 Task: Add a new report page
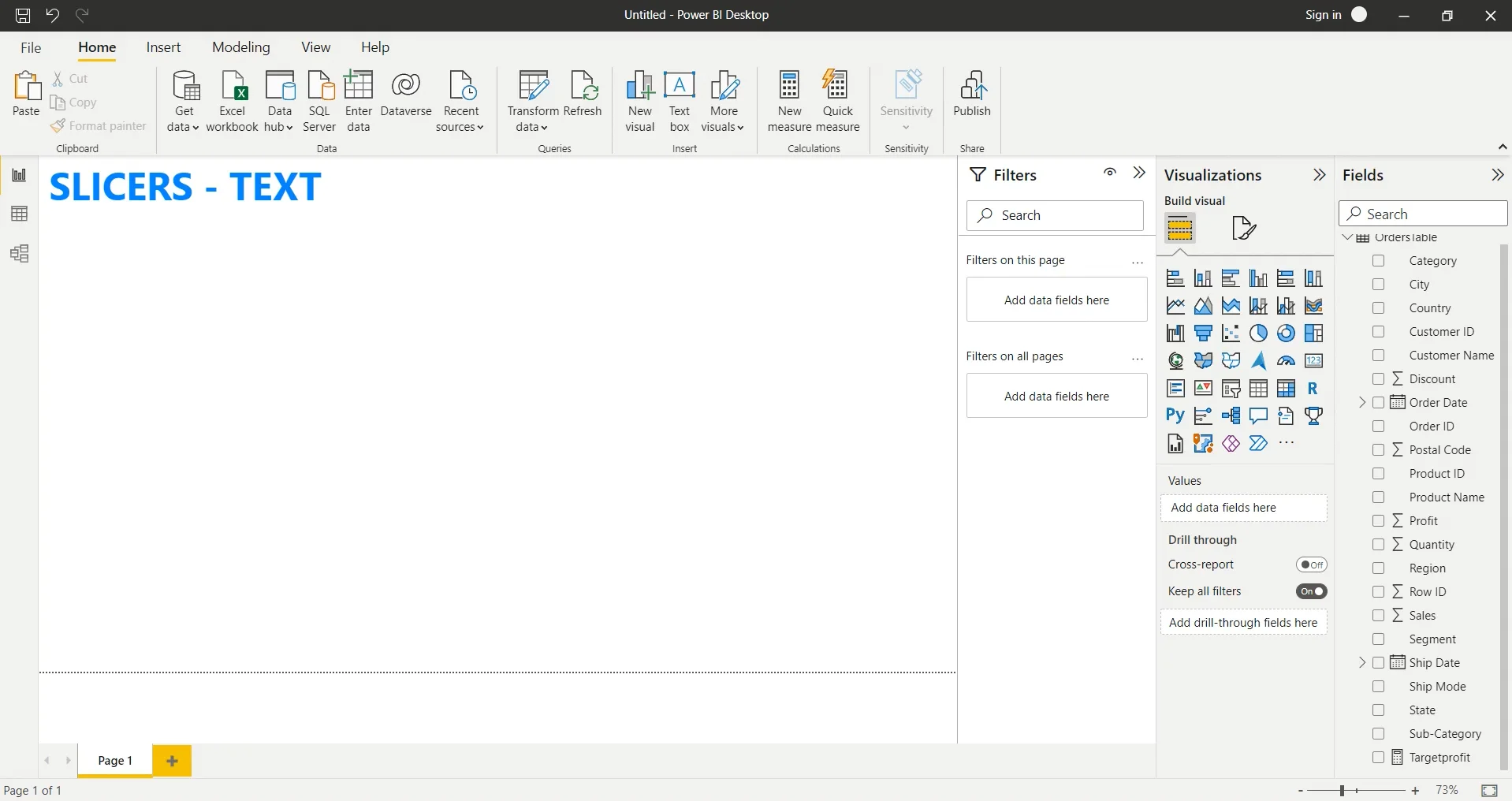coord(172,761)
